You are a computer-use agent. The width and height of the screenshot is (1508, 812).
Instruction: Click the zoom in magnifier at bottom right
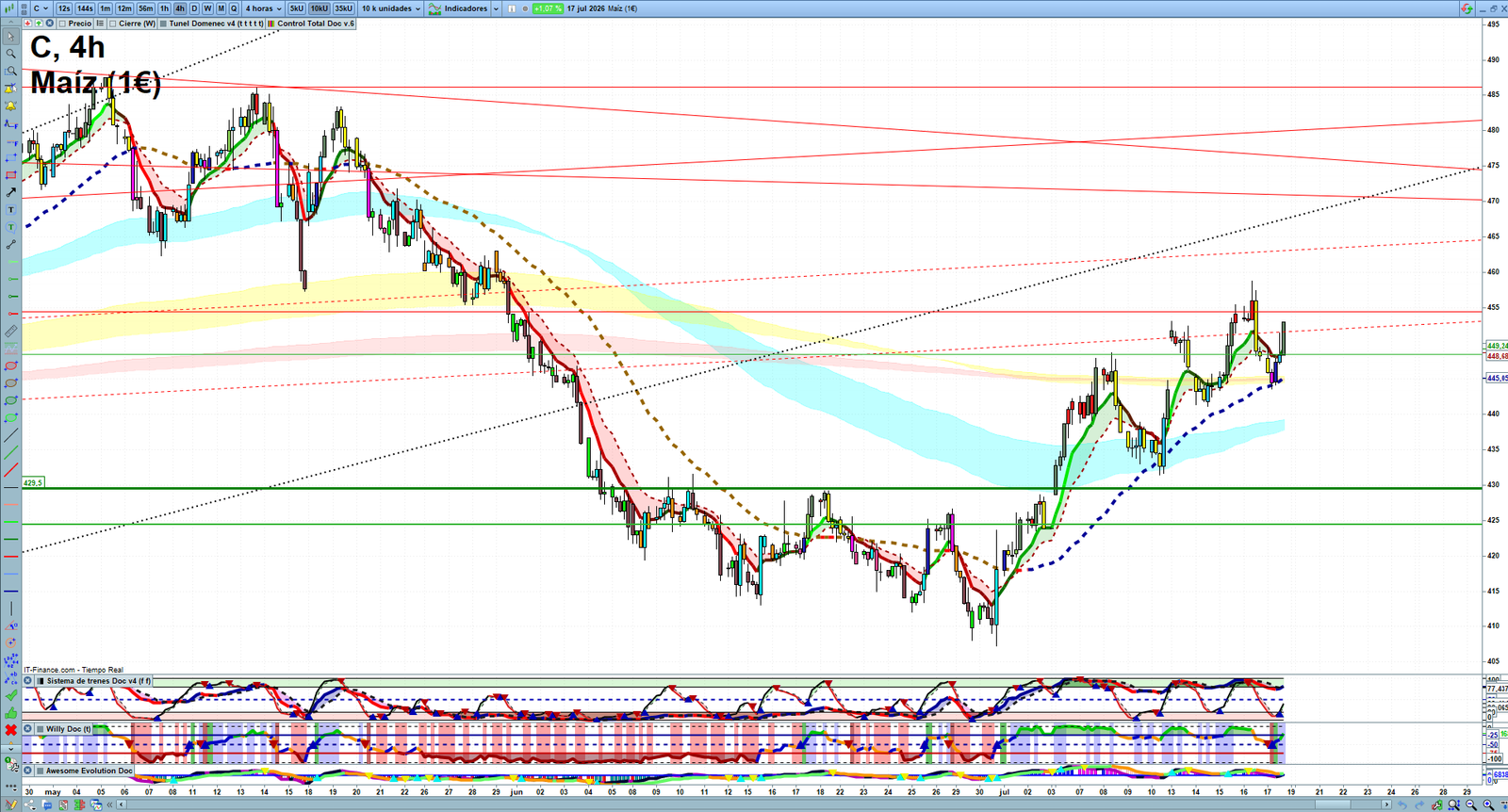click(1488, 804)
